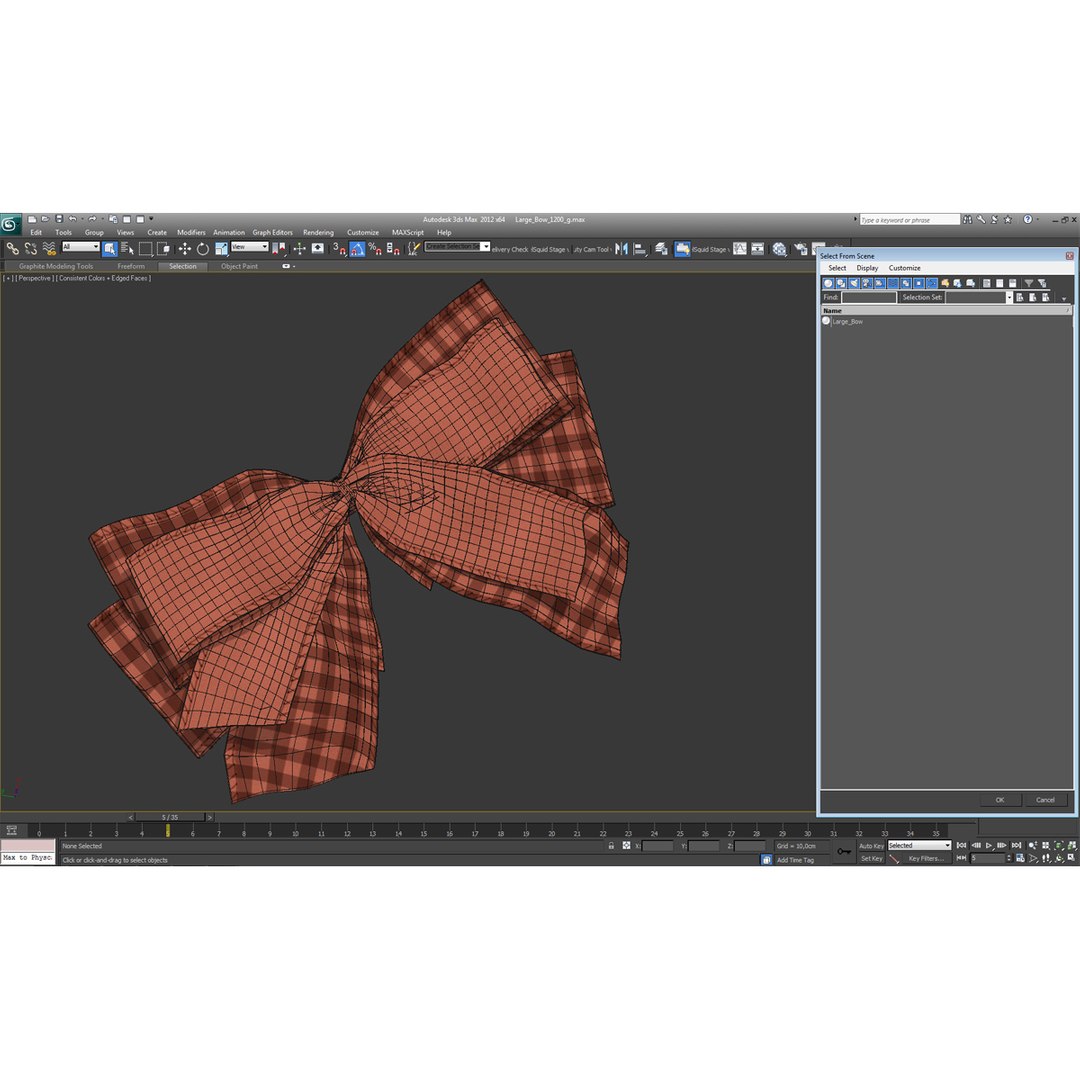Click the Align tool icon
Viewport: 1080px width, 1080px height.
click(x=640, y=249)
